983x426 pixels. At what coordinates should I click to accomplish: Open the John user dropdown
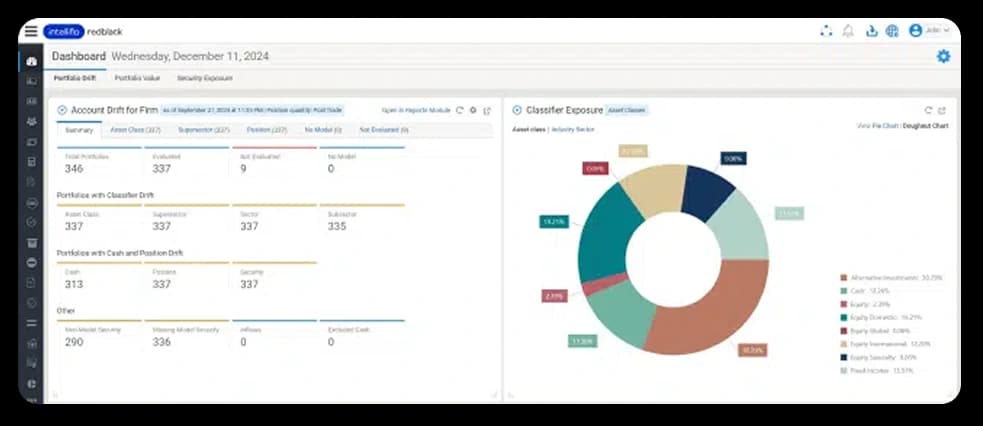(938, 30)
